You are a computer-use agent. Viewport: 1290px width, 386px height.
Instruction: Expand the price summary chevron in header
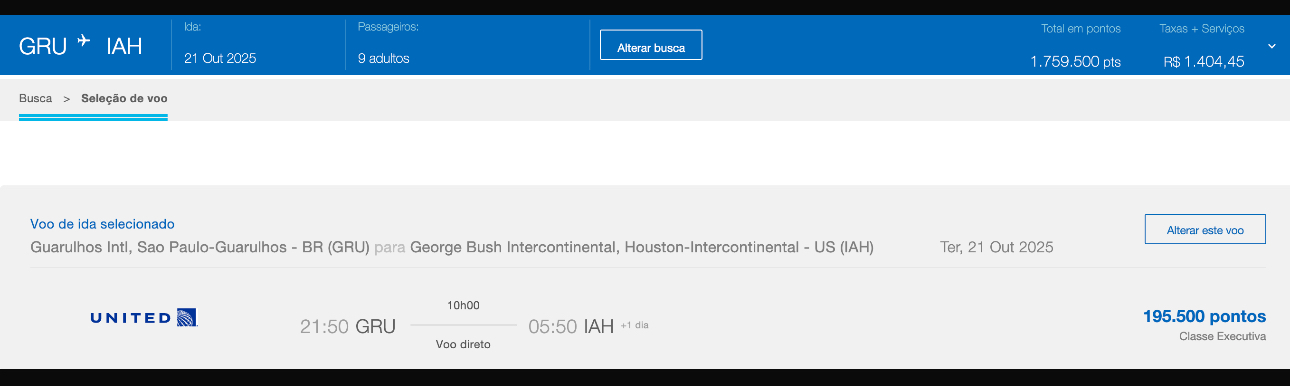(1271, 46)
